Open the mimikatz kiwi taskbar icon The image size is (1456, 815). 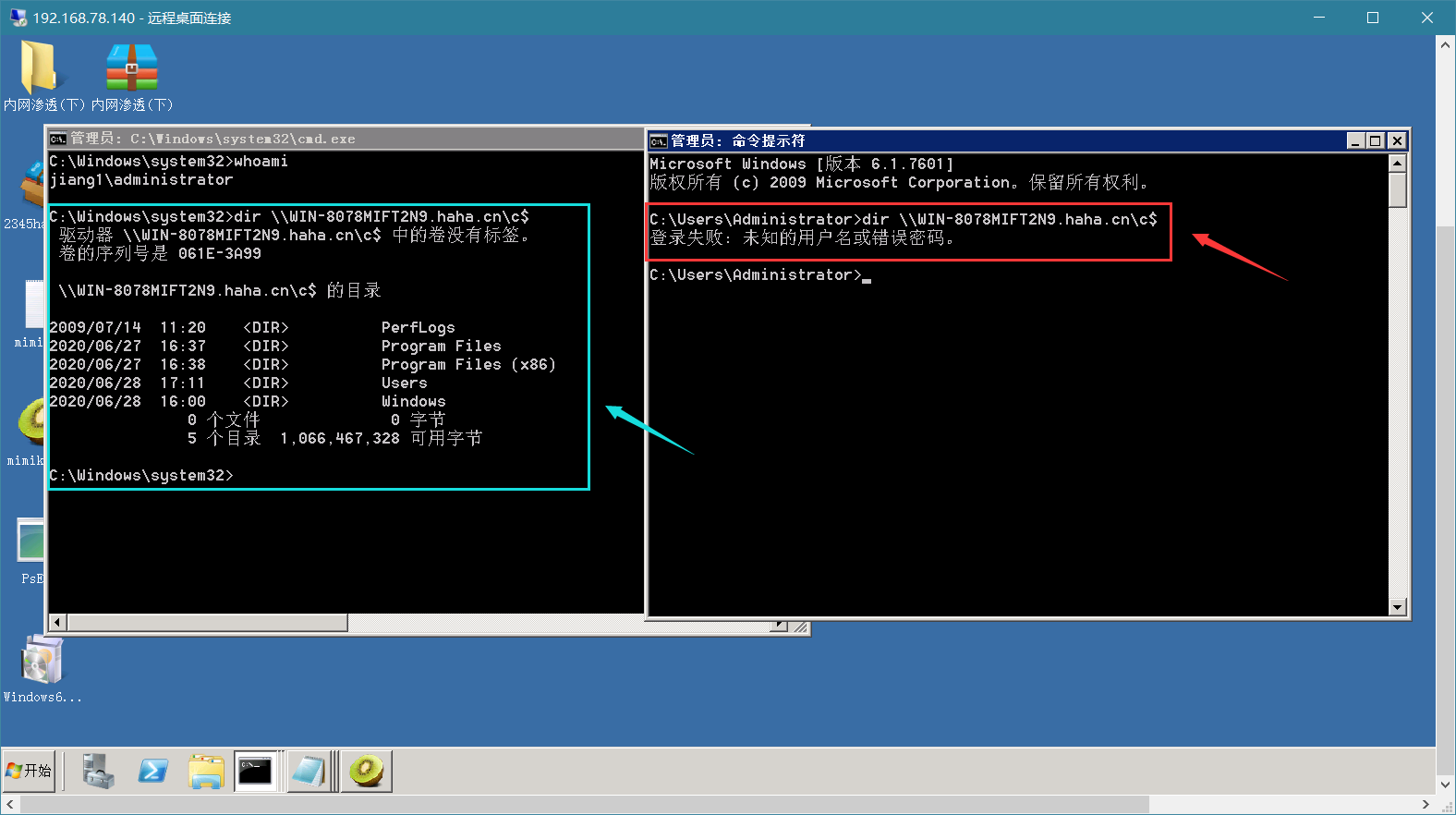[x=366, y=771]
